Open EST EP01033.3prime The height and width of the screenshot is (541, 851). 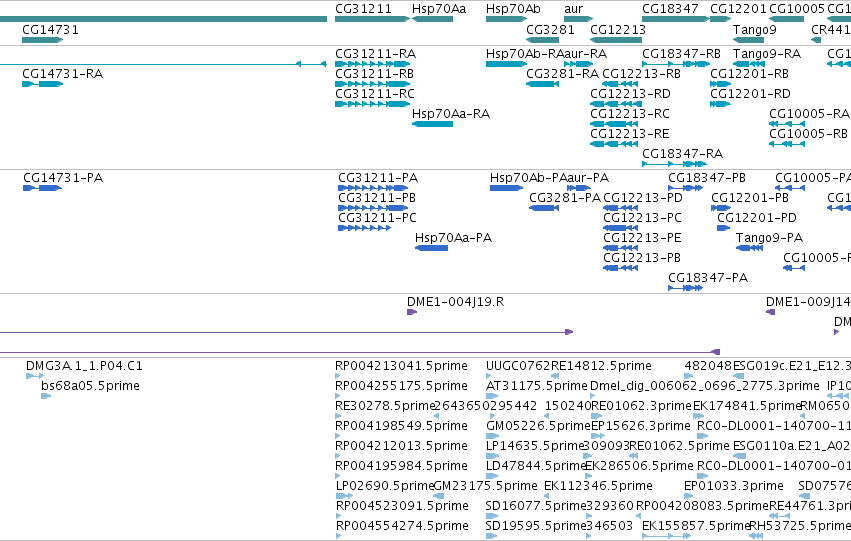(689, 496)
